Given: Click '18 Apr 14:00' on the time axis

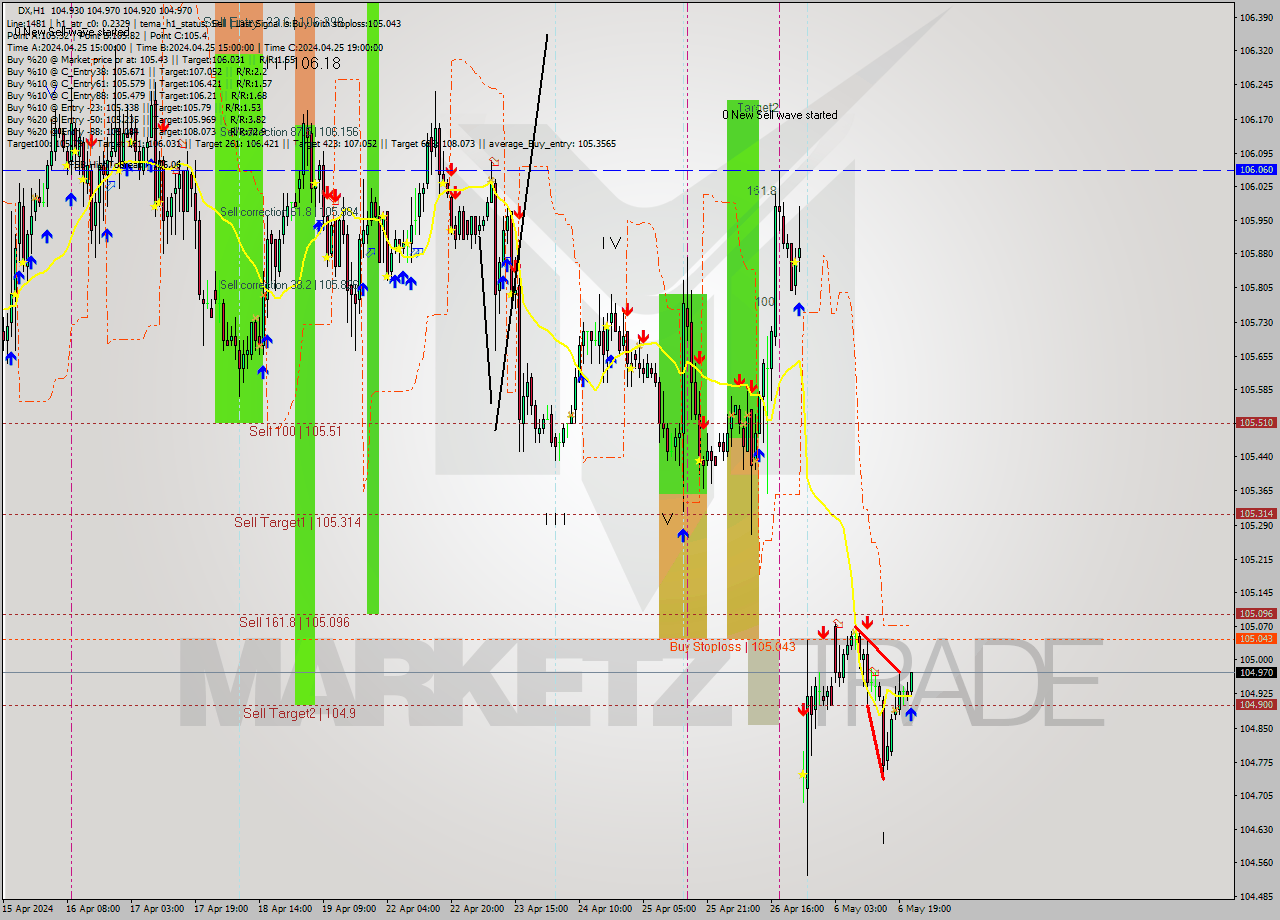Looking at the screenshot, I should coord(285,909).
